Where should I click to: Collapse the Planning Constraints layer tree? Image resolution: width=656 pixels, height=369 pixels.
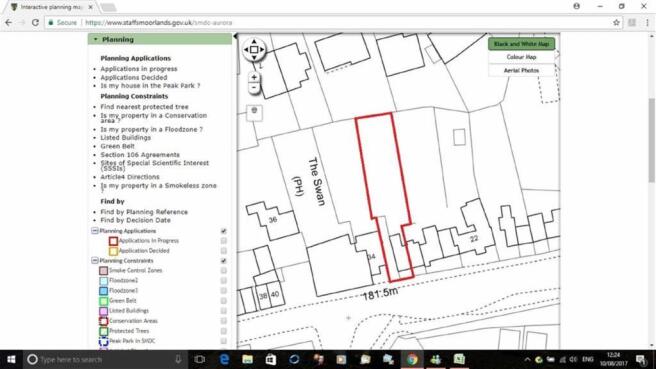pos(95,261)
